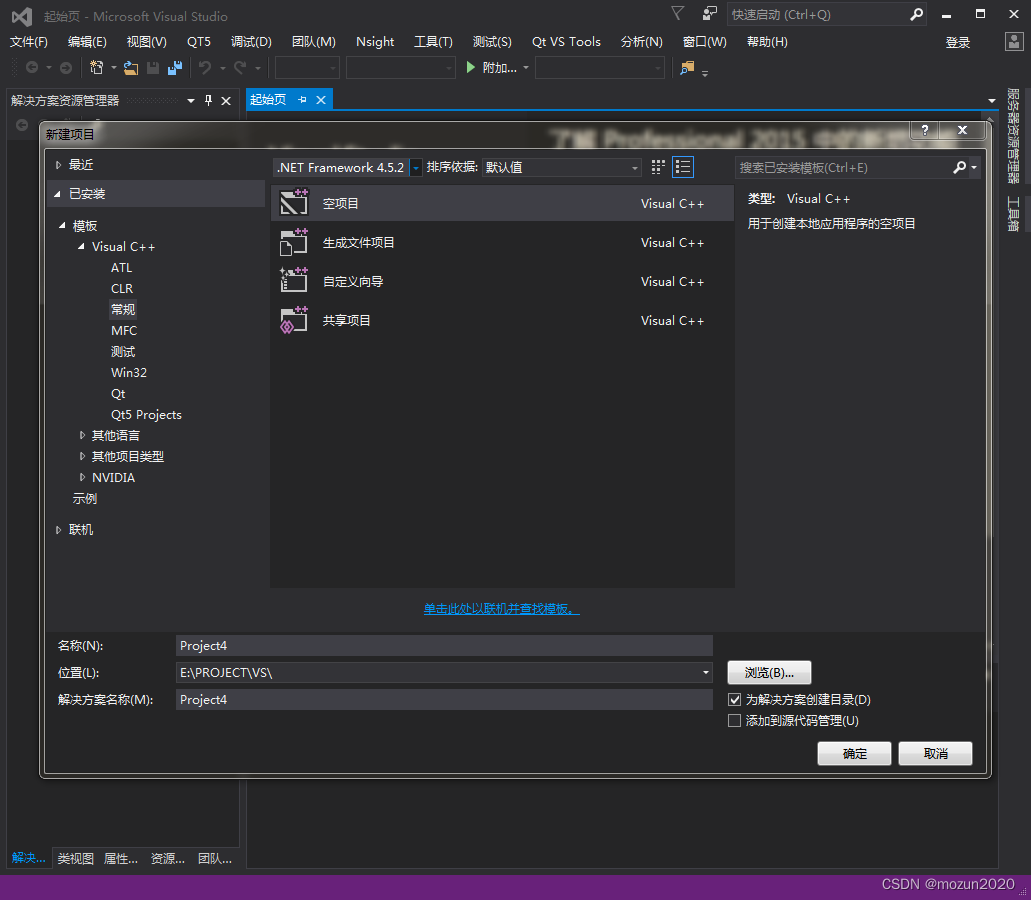Open the 工具箱 side panel tab
This screenshot has height=900, width=1031.
1013,214
